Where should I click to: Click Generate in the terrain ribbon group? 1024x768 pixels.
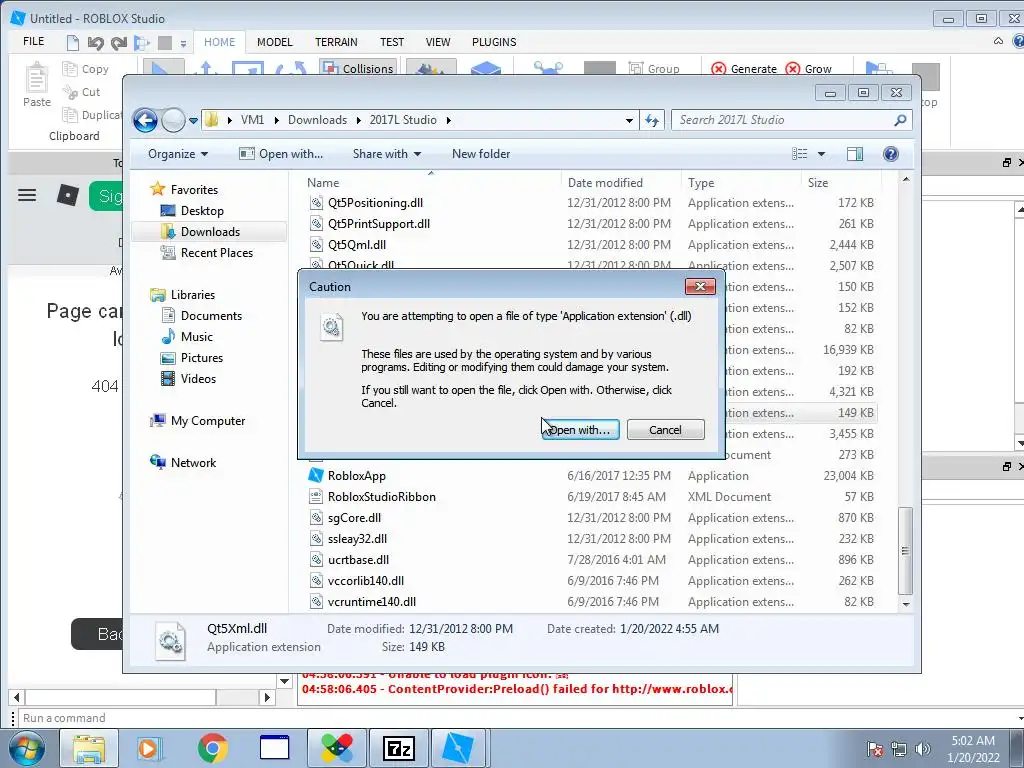[x=744, y=69]
